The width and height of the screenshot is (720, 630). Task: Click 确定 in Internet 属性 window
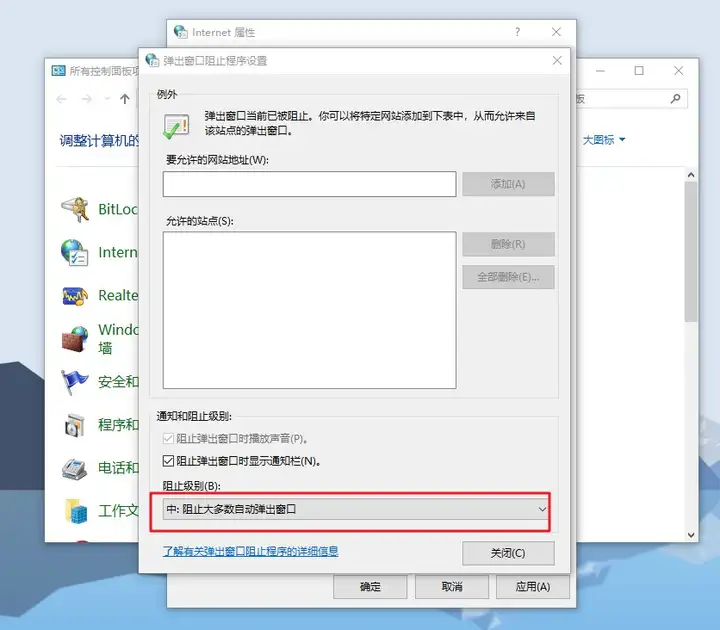tap(370, 587)
